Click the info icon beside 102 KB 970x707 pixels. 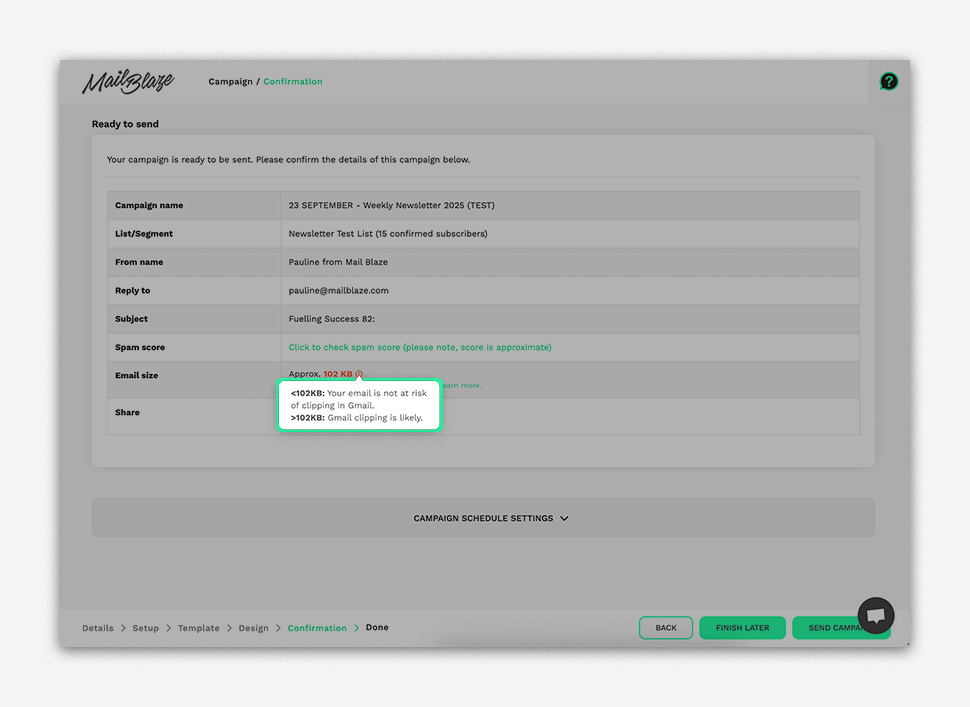(x=359, y=374)
